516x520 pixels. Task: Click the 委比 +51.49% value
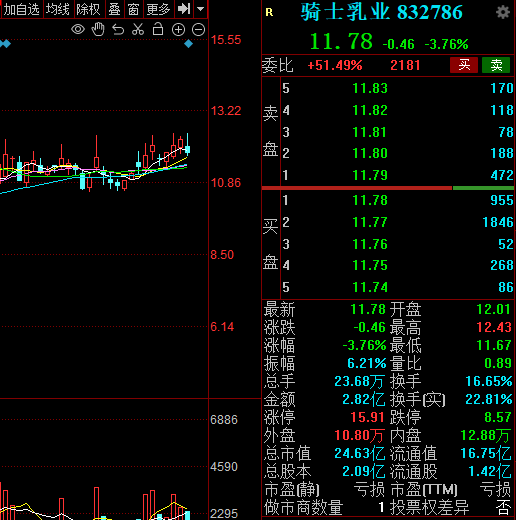[x=335, y=65]
